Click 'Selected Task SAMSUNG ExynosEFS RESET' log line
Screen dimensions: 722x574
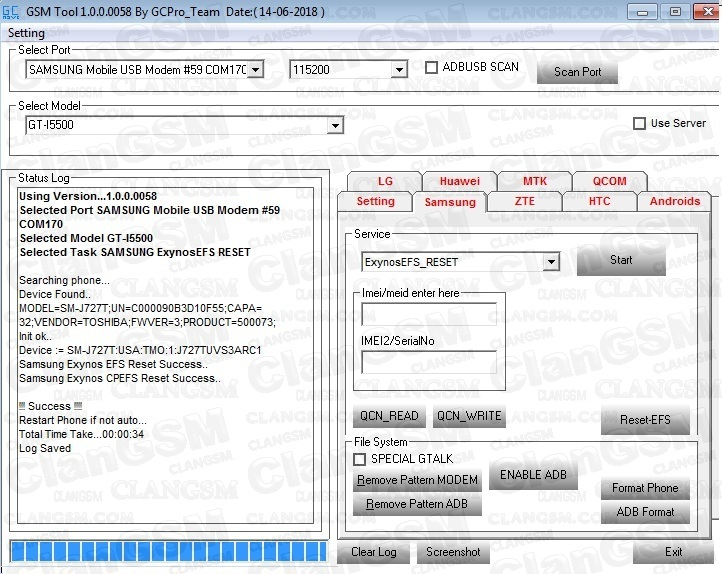(x=135, y=252)
